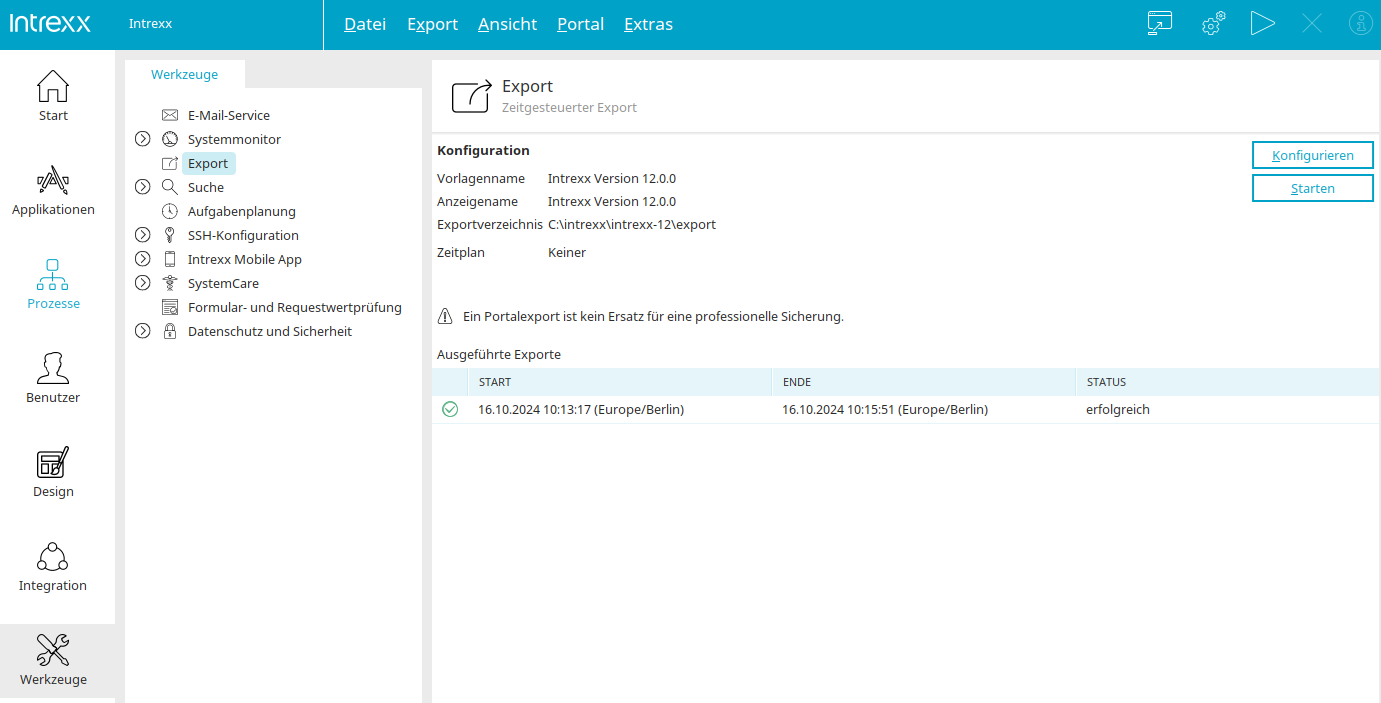Open the Integration module
The width and height of the screenshot is (1381, 703).
tap(53, 566)
